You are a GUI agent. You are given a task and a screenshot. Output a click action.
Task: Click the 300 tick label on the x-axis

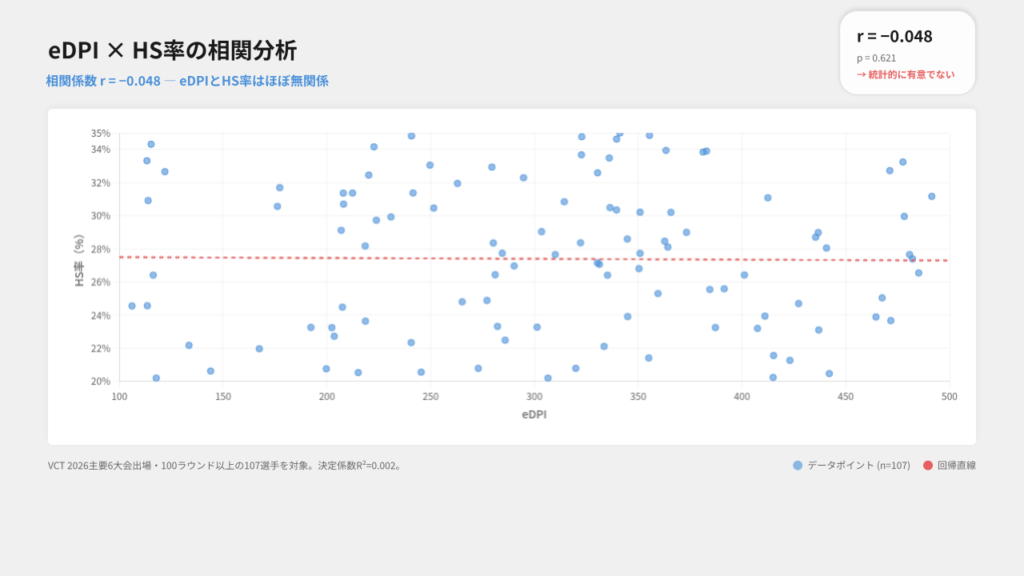[534, 397]
